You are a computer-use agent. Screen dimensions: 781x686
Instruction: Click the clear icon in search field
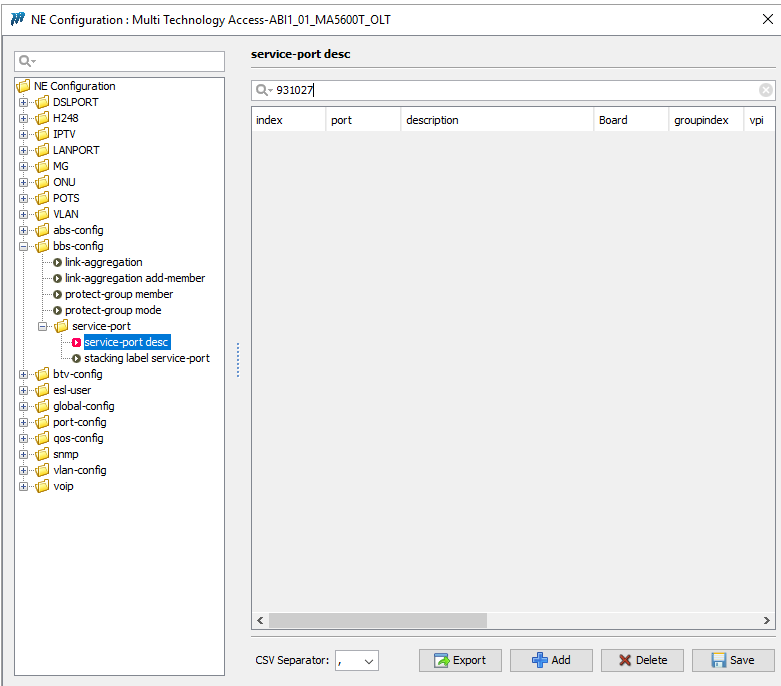pyautogui.click(x=765, y=90)
